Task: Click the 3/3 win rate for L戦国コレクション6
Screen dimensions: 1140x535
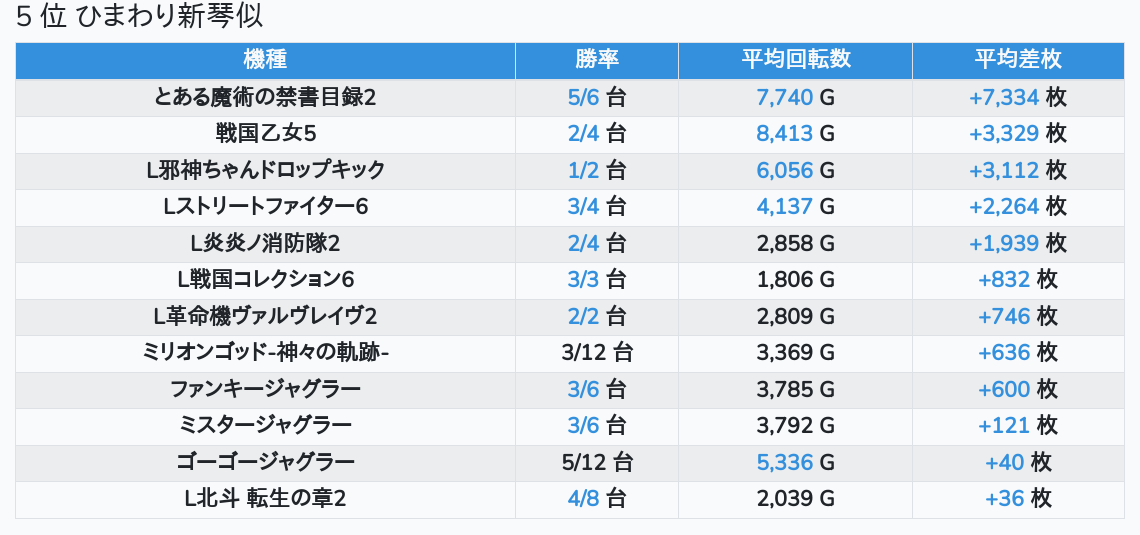Action: pos(583,280)
